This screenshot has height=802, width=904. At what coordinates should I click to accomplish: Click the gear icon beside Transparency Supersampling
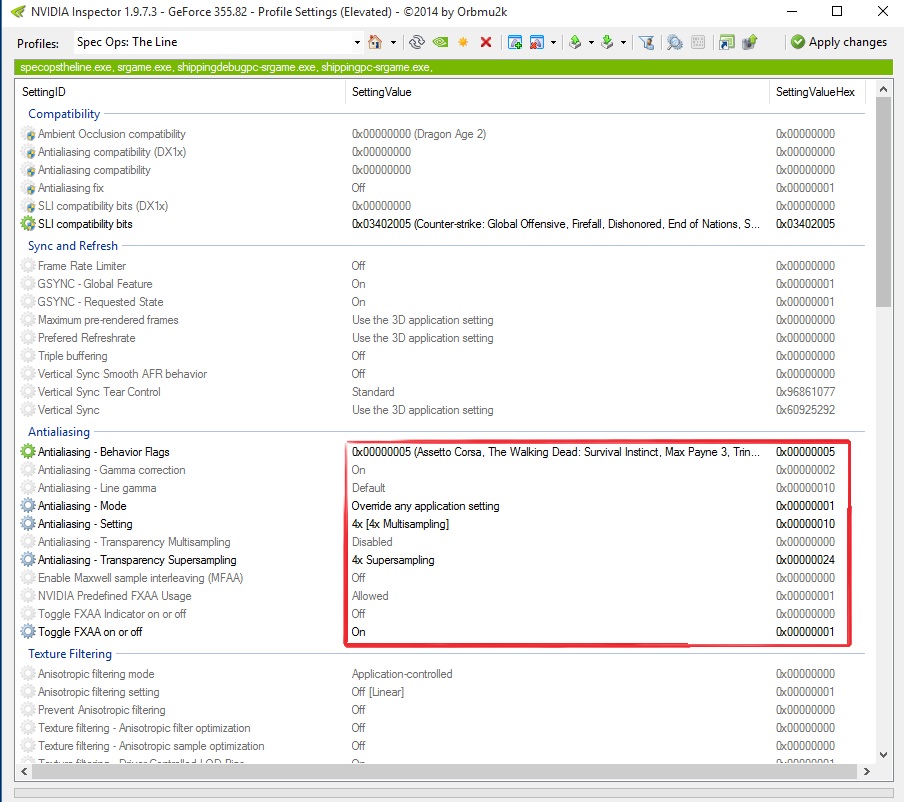pos(28,559)
